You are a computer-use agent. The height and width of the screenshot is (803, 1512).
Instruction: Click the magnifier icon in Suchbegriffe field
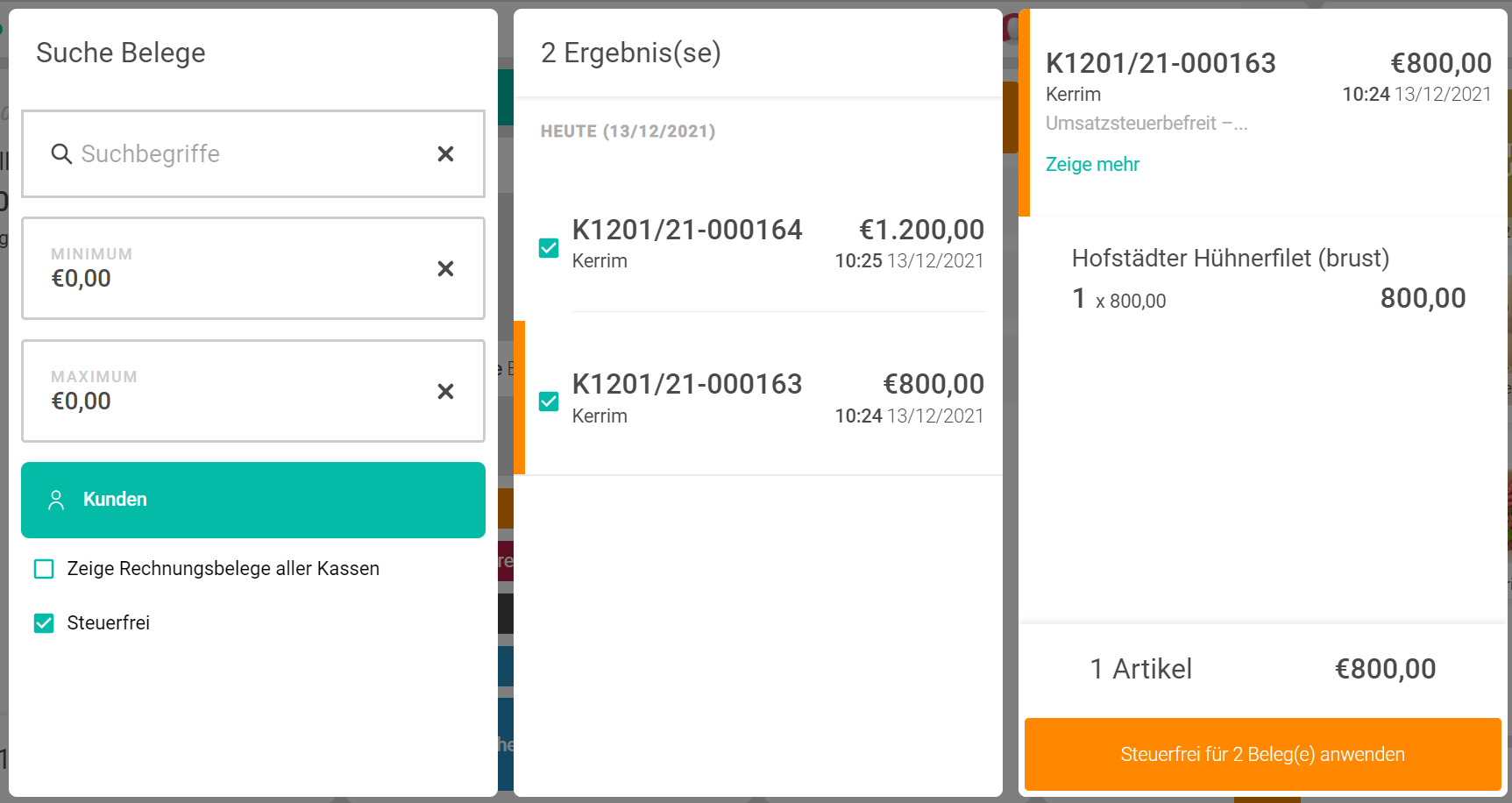(60, 154)
